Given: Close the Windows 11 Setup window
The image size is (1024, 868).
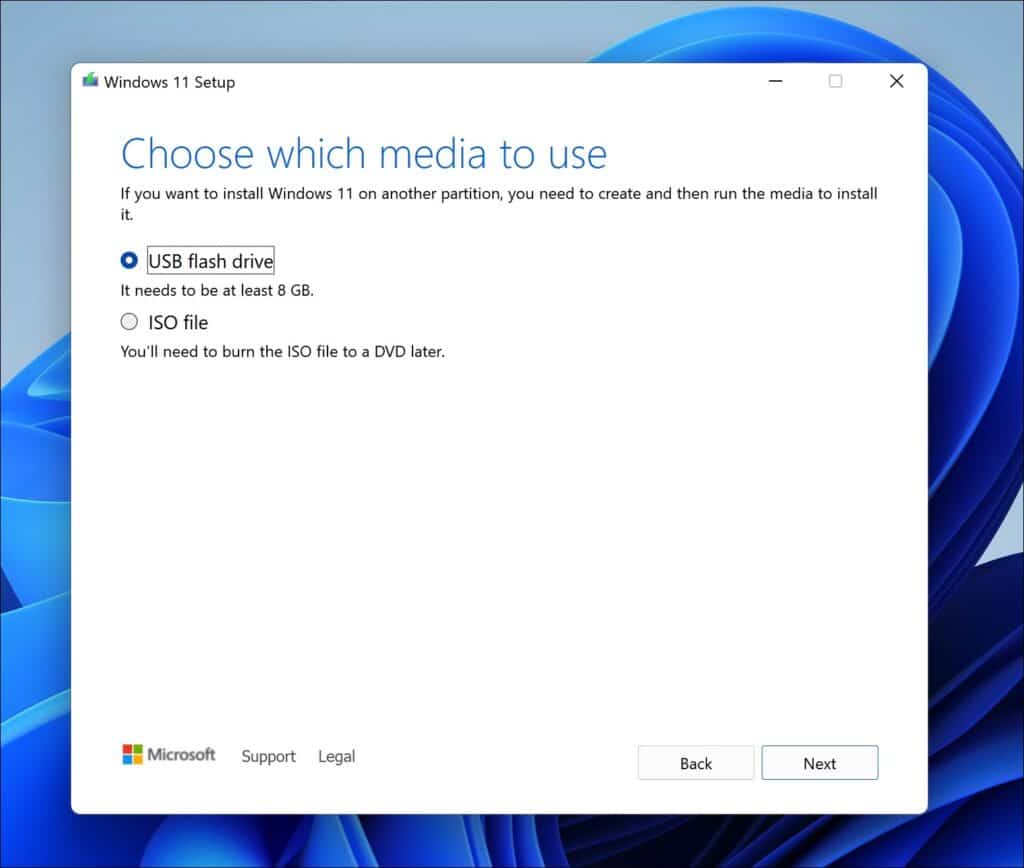Looking at the screenshot, I should [897, 81].
